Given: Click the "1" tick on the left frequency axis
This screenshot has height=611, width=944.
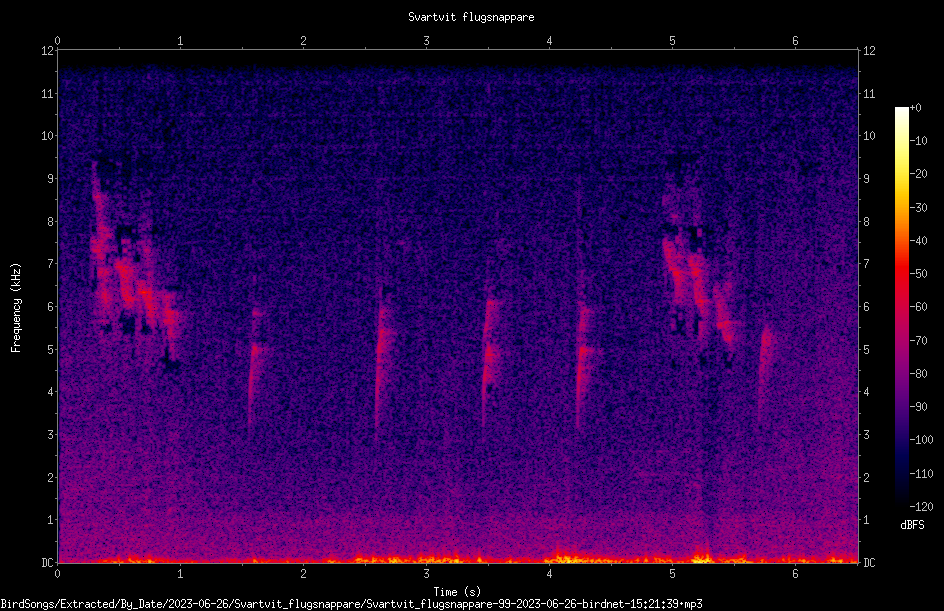Looking at the screenshot, I should [x=50, y=520].
